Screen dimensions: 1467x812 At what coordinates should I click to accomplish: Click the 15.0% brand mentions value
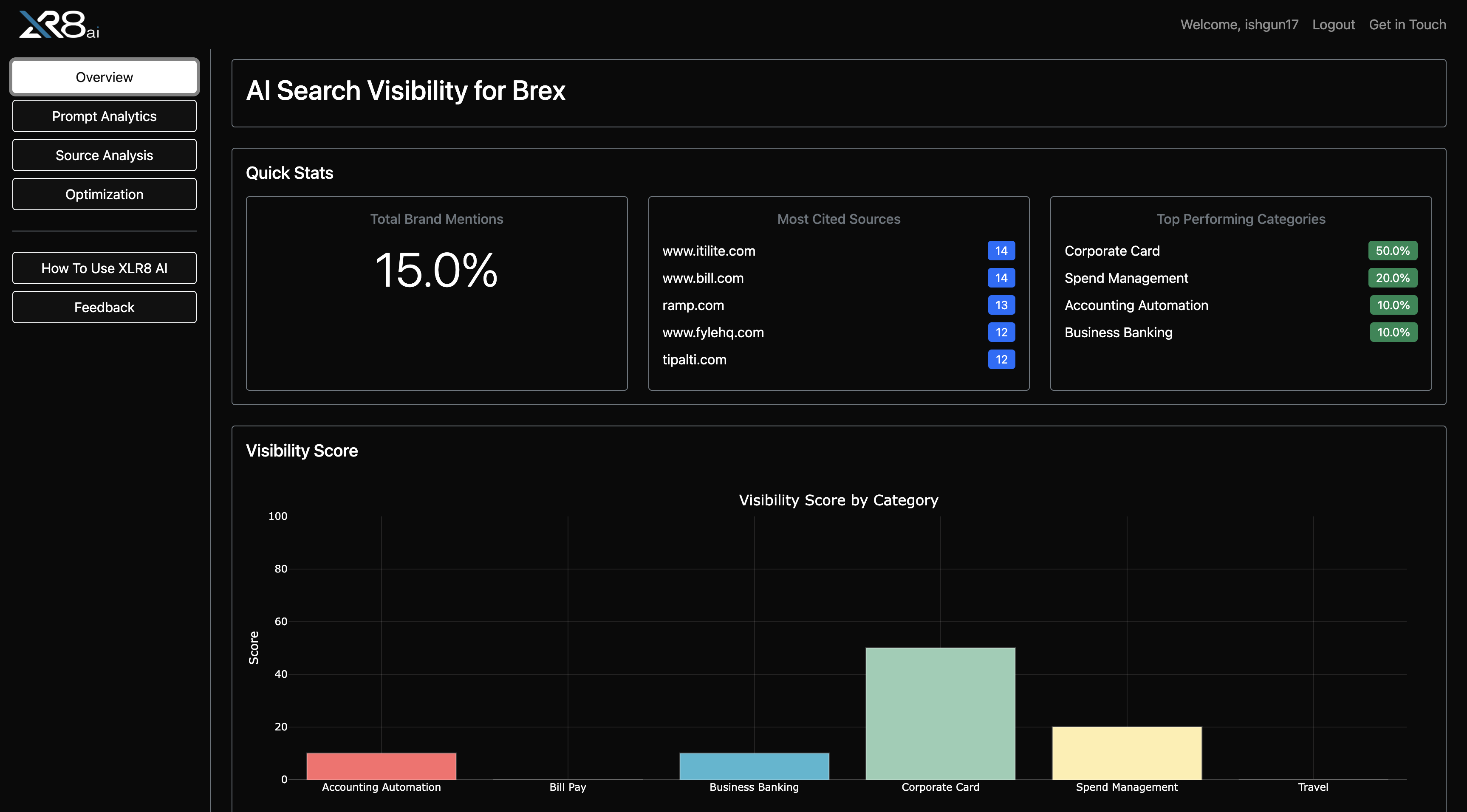point(436,270)
